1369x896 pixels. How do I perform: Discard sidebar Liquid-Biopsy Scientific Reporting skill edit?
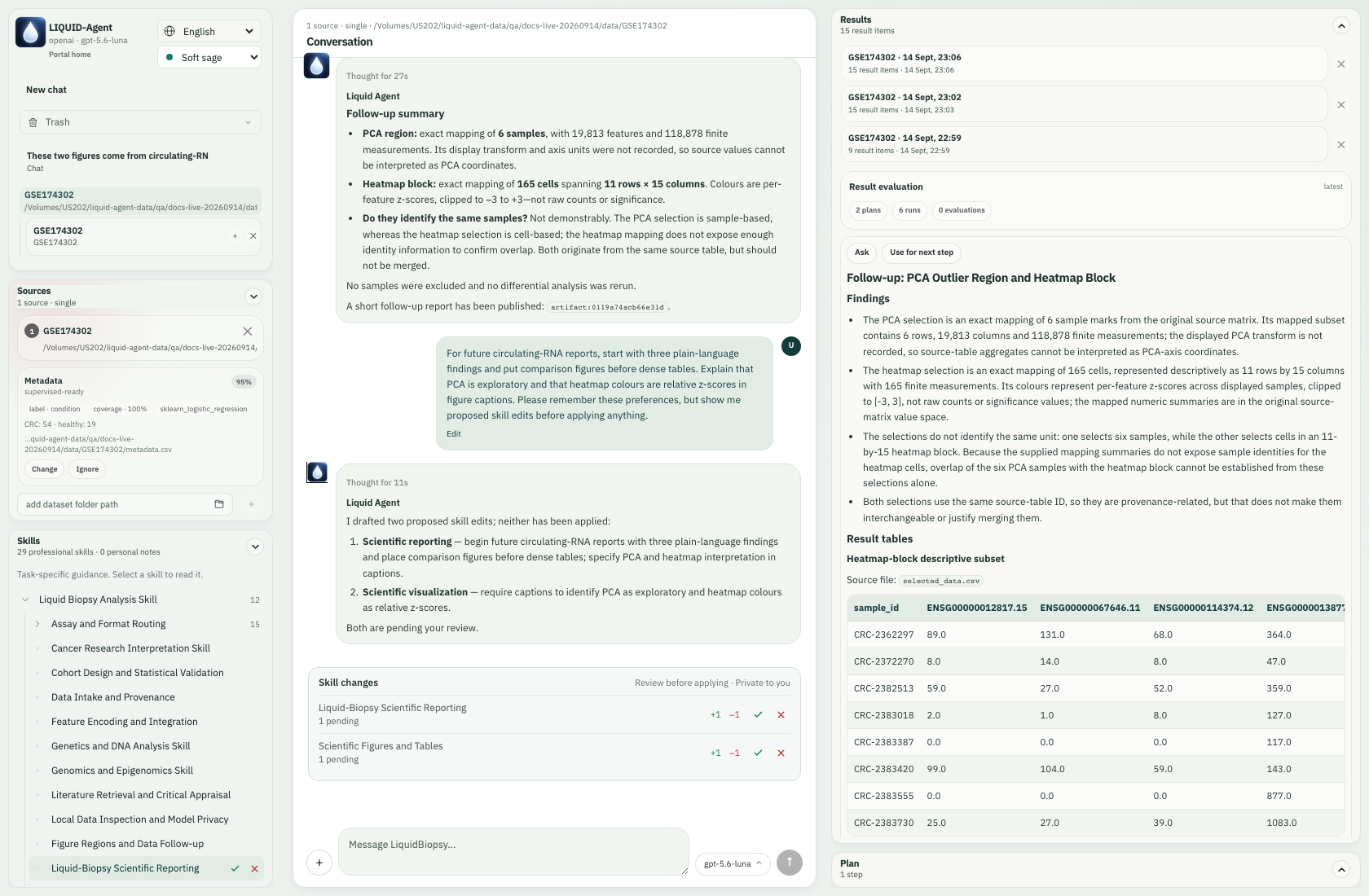[254, 868]
